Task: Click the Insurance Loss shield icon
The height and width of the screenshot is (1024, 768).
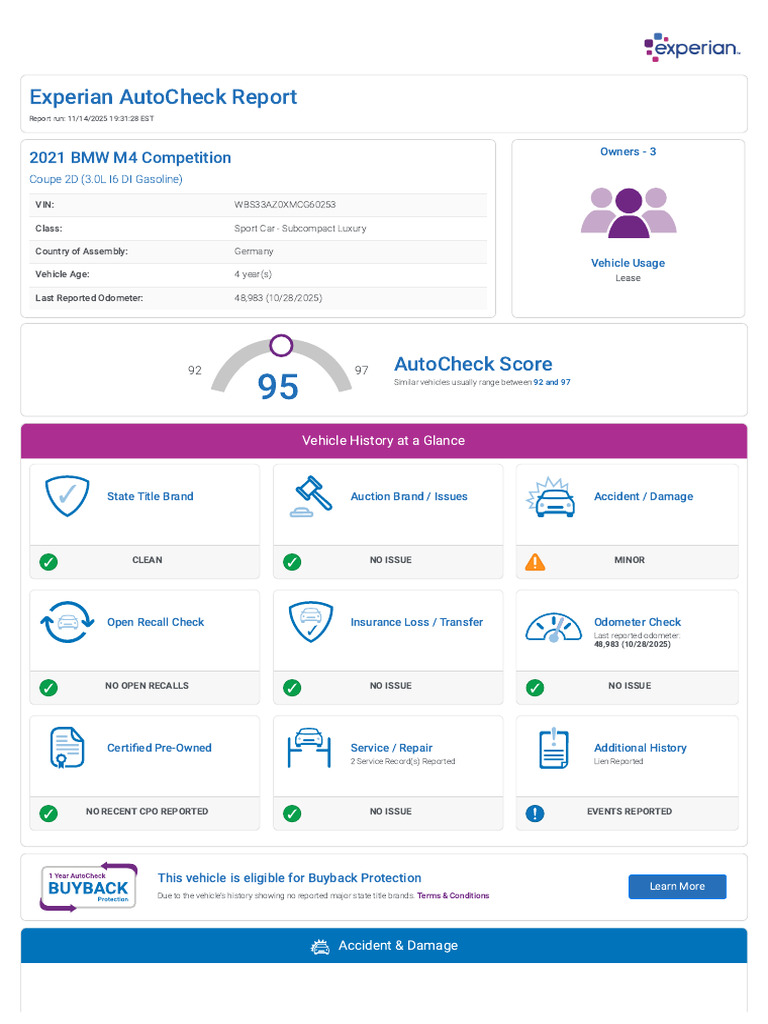Action: click(311, 622)
